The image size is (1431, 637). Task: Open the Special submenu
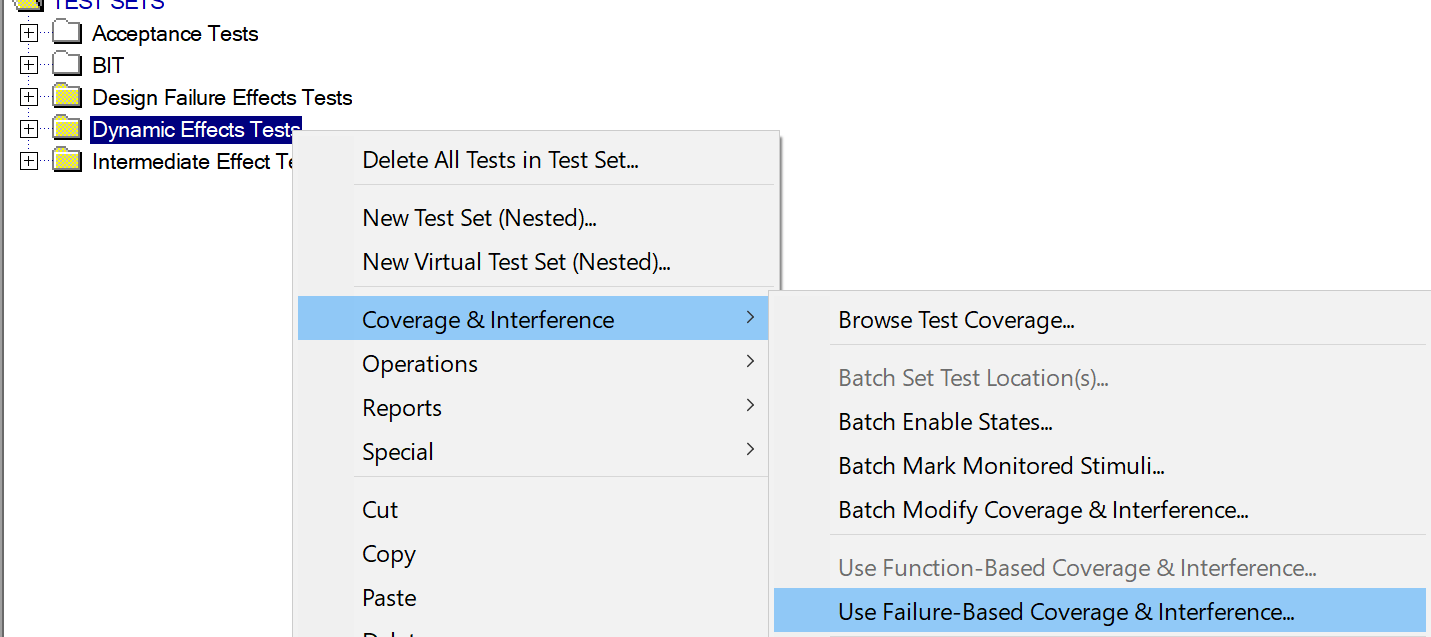[x=398, y=452]
